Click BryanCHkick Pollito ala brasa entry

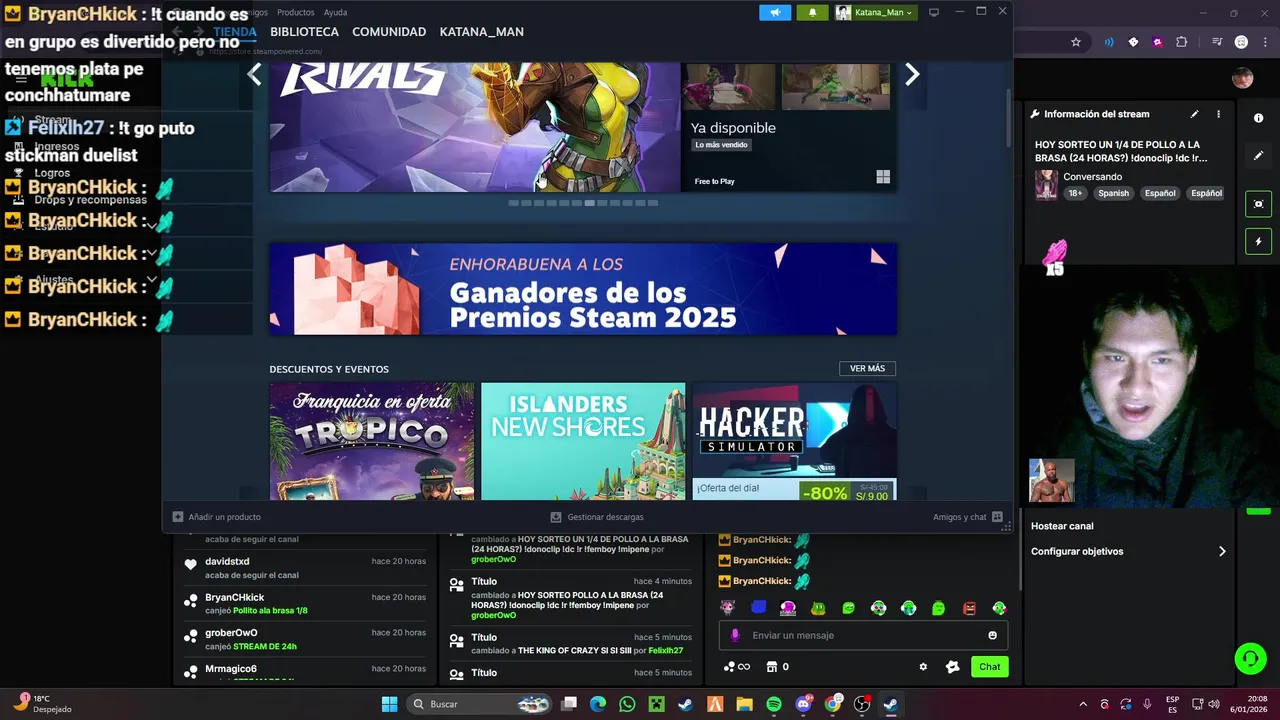pos(305,604)
